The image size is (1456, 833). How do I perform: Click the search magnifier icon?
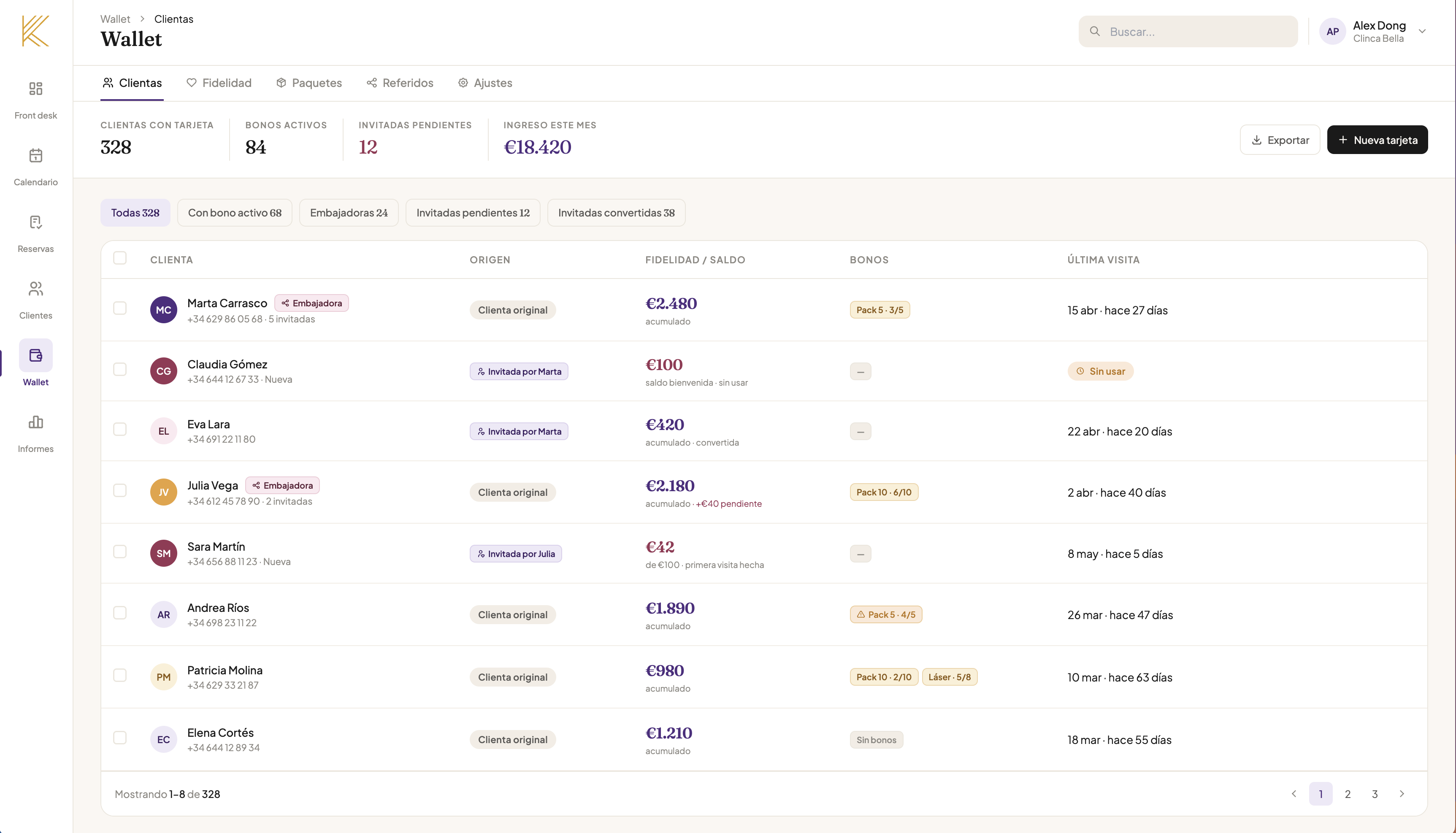tap(1094, 32)
